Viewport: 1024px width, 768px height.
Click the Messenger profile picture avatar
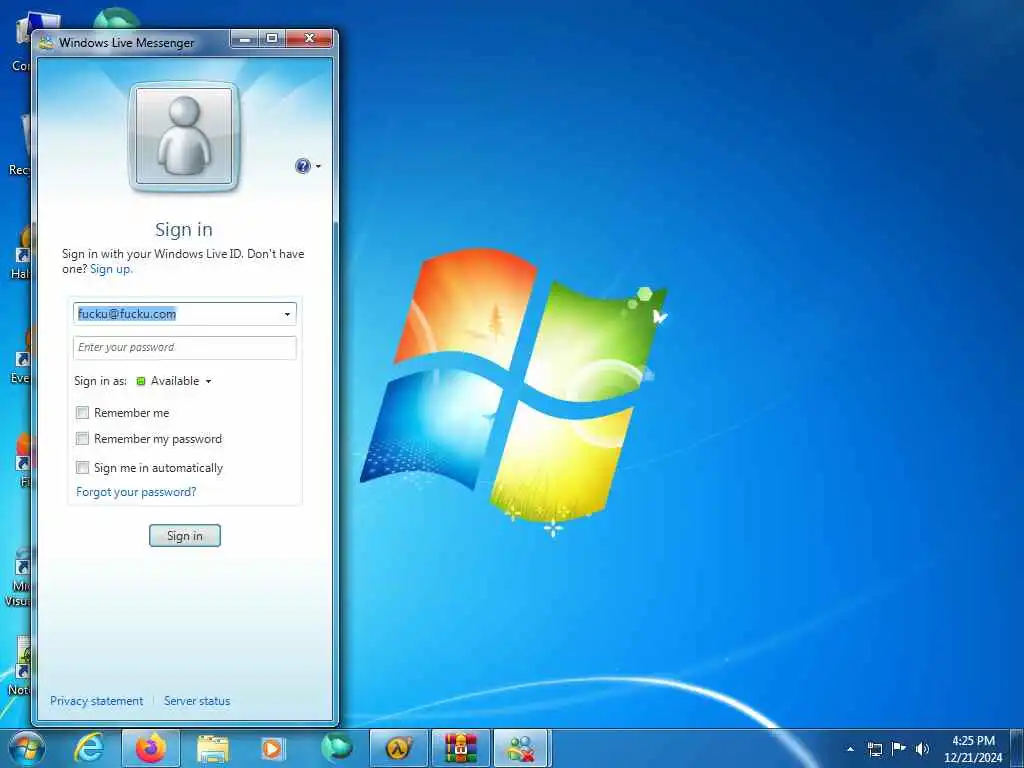pos(184,136)
